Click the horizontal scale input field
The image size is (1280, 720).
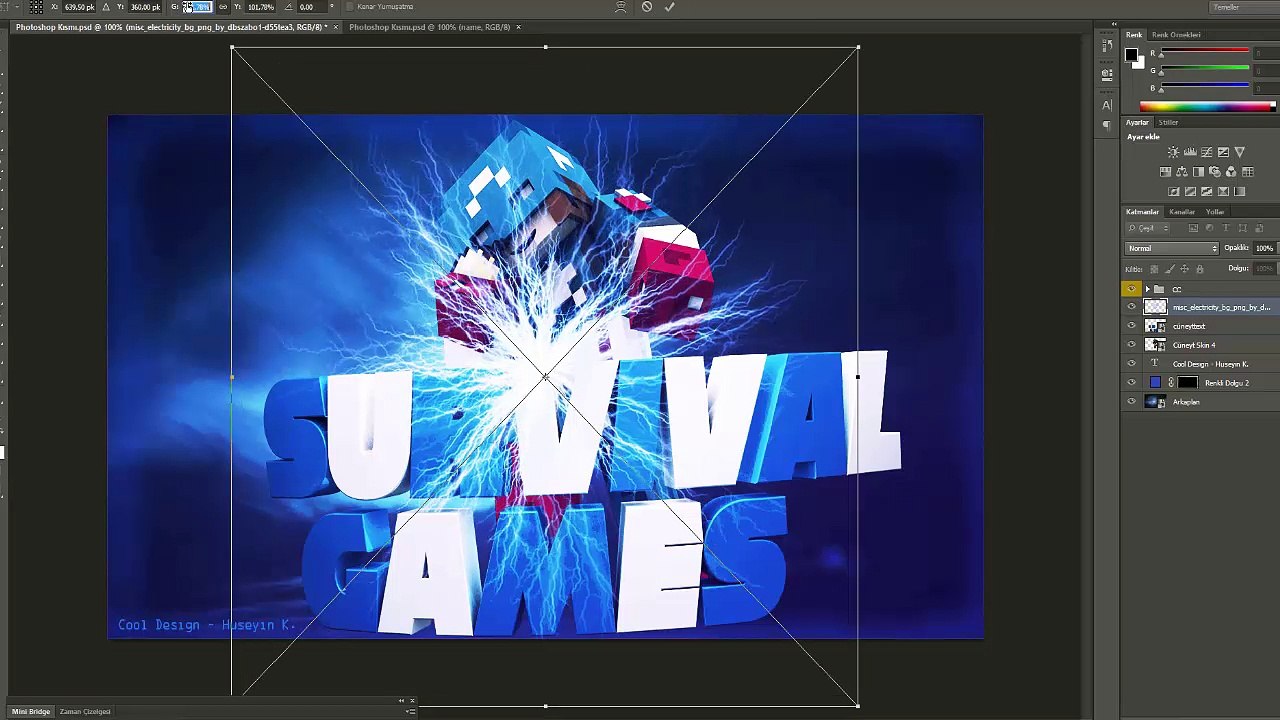[x=200, y=7]
